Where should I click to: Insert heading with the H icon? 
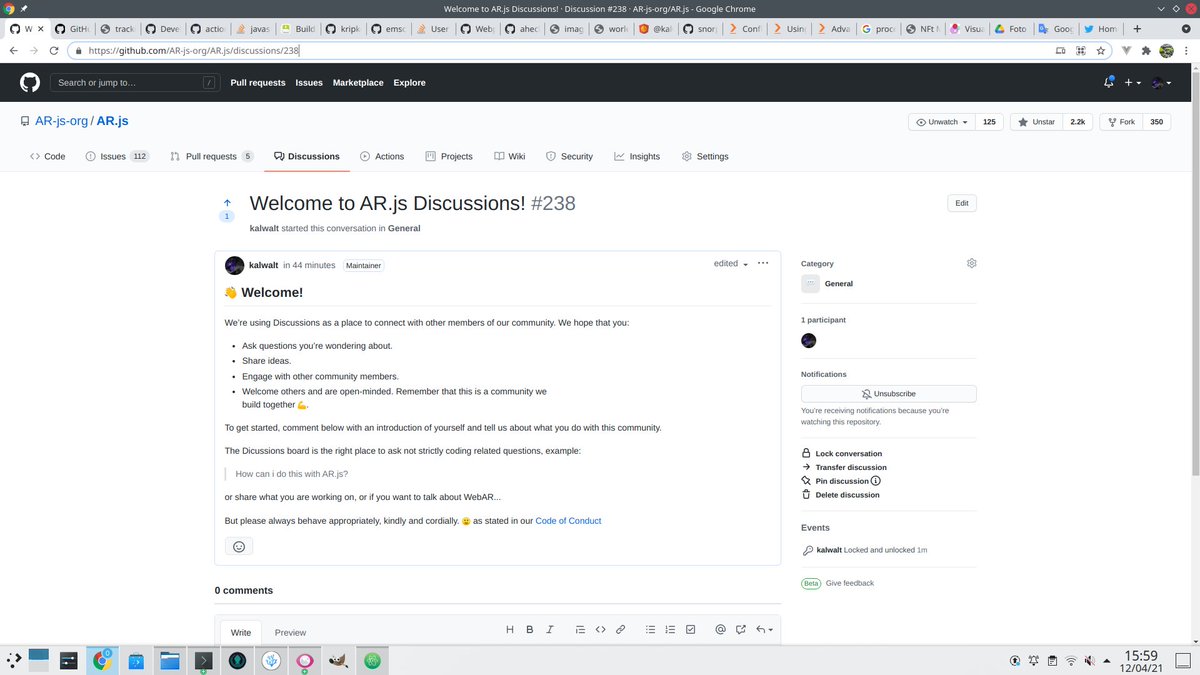tap(510, 630)
